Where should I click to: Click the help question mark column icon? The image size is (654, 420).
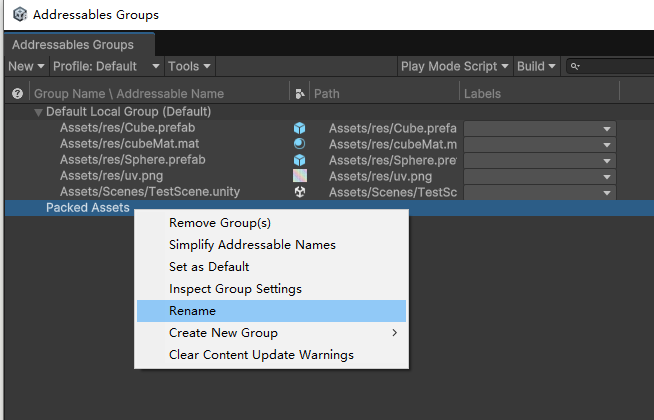pyautogui.click(x=17, y=93)
